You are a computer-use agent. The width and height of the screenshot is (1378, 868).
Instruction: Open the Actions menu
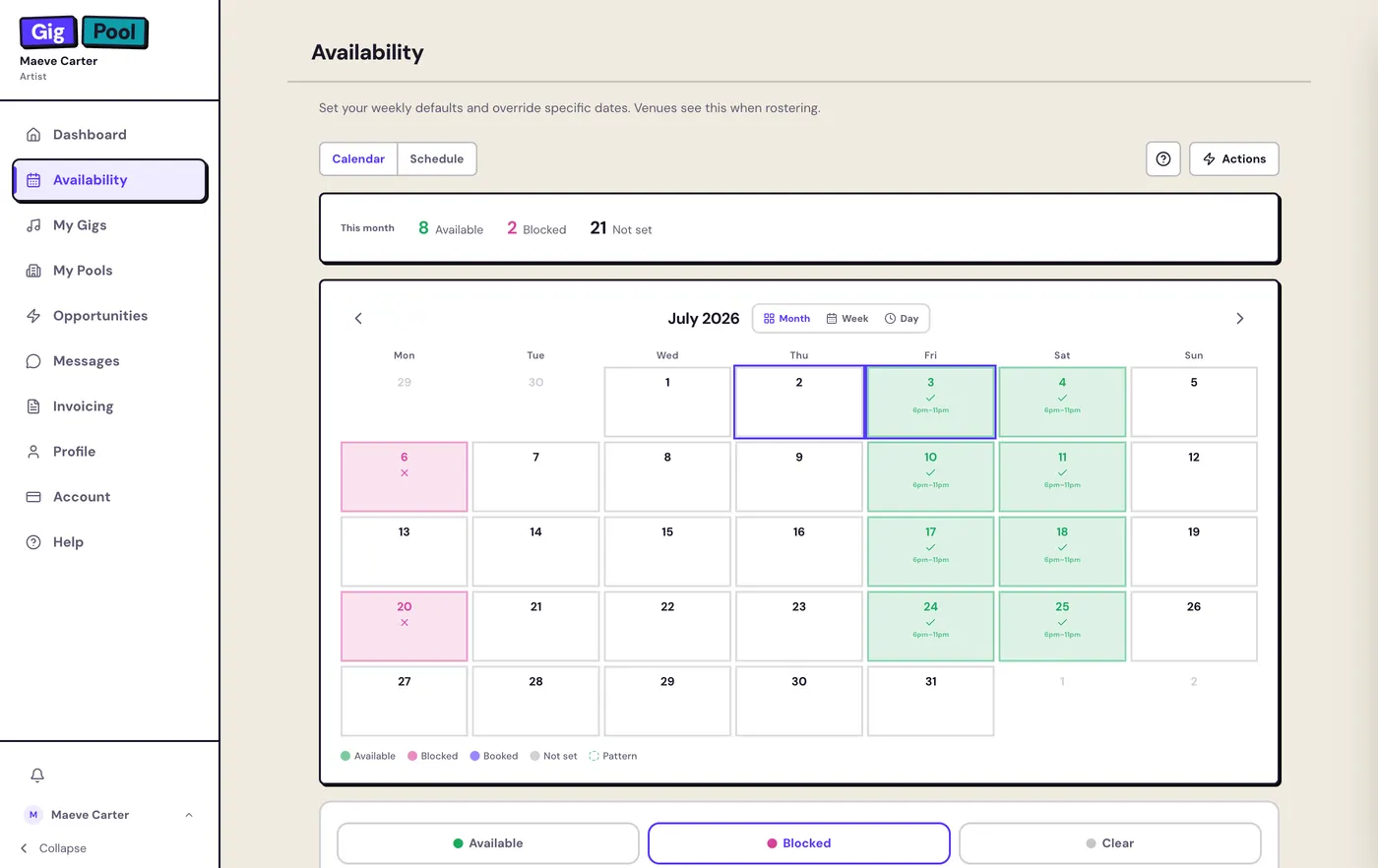pyautogui.click(x=1234, y=158)
